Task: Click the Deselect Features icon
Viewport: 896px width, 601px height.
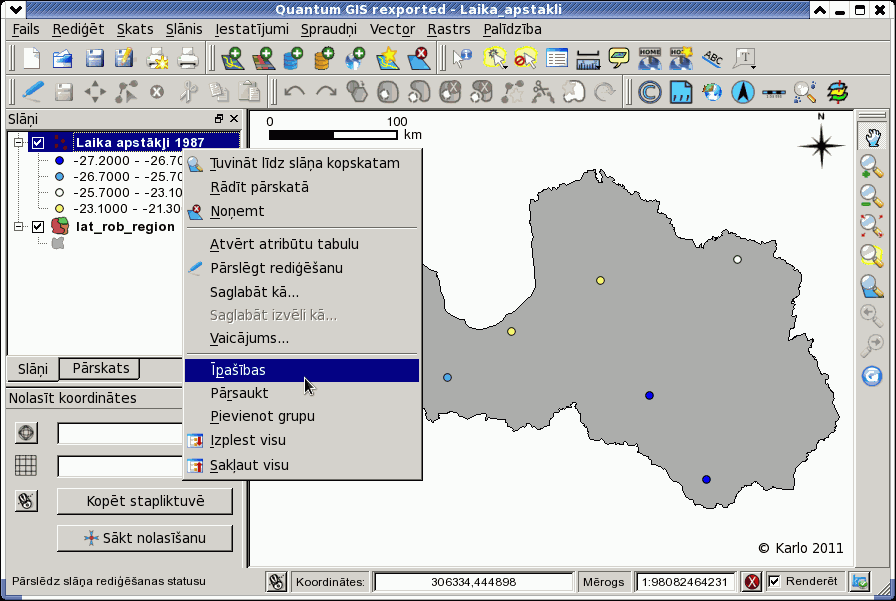Action: click(526, 58)
